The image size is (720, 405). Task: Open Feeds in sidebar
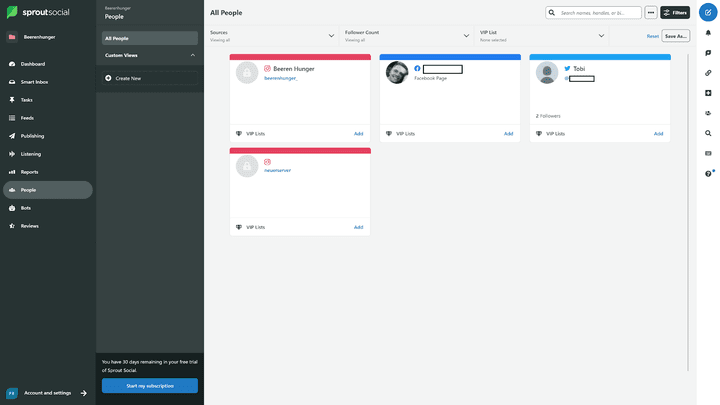(27, 118)
